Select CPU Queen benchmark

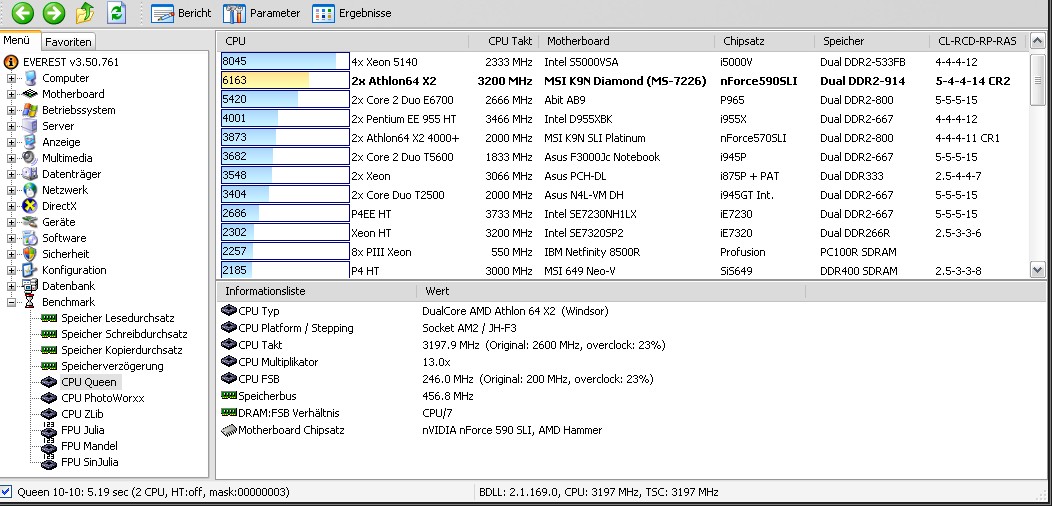tap(89, 383)
